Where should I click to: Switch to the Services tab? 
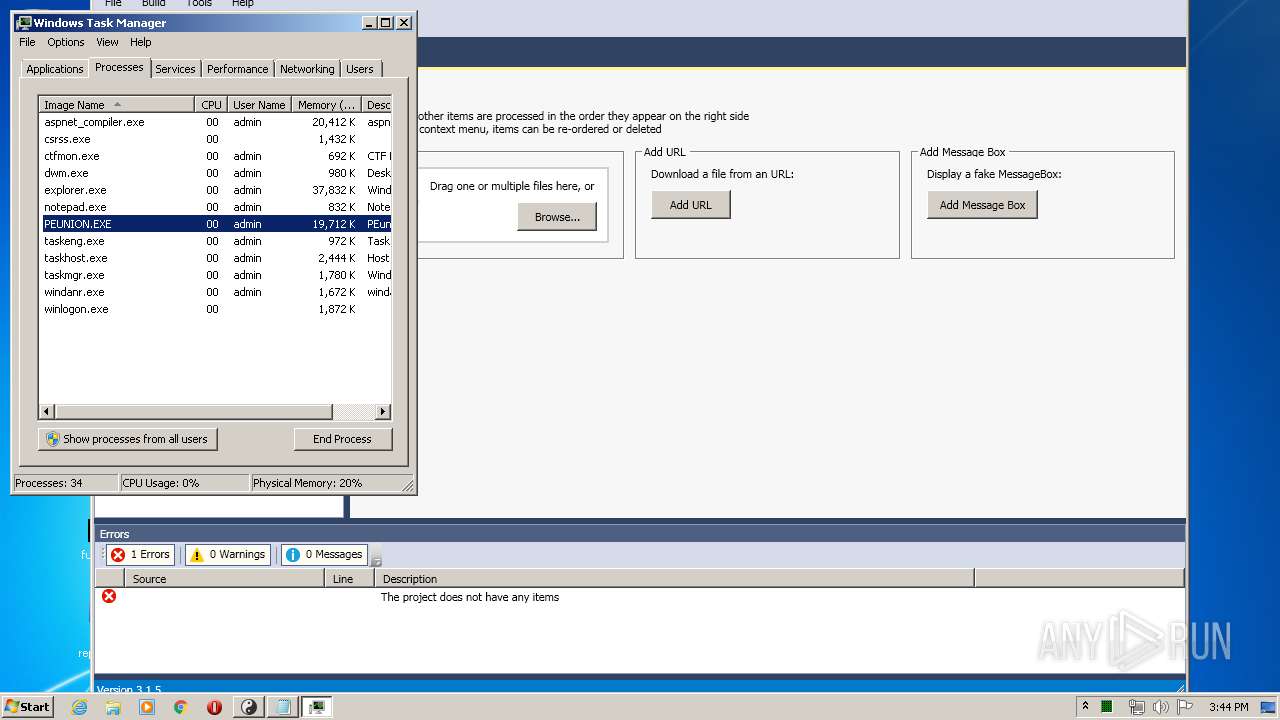point(175,69)
